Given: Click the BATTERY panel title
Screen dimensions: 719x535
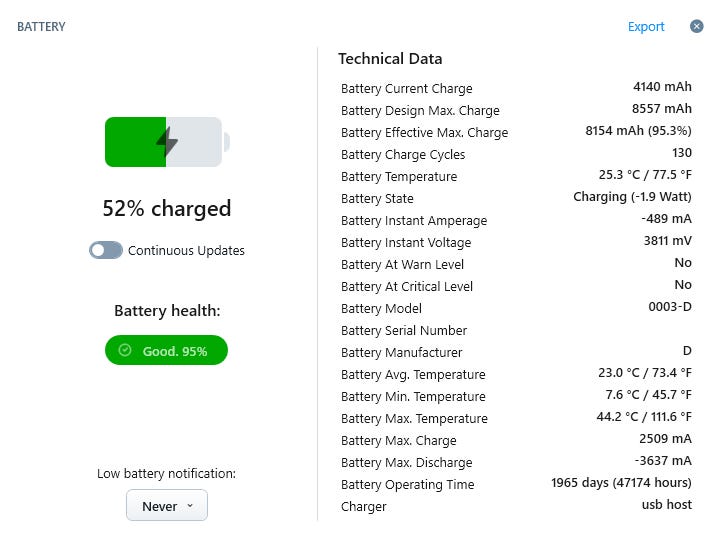Looking at the screenshot, I should point(41,27).
